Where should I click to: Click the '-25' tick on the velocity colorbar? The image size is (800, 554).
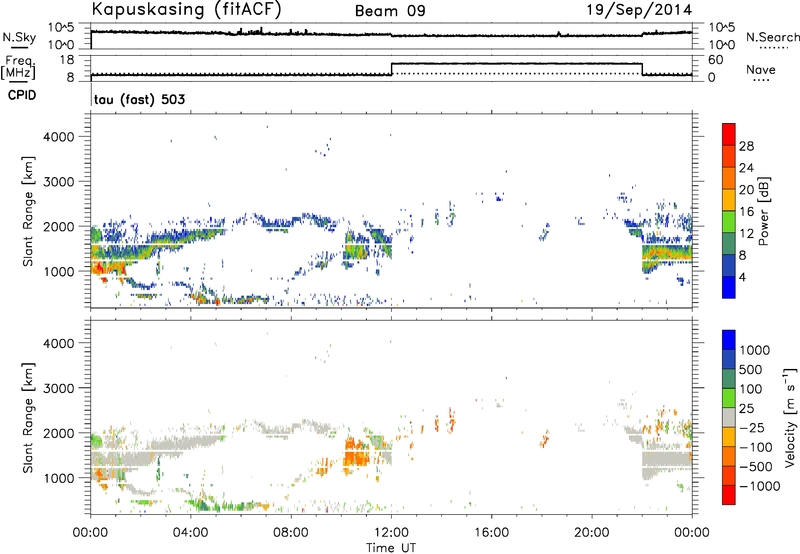pos(752,427)
